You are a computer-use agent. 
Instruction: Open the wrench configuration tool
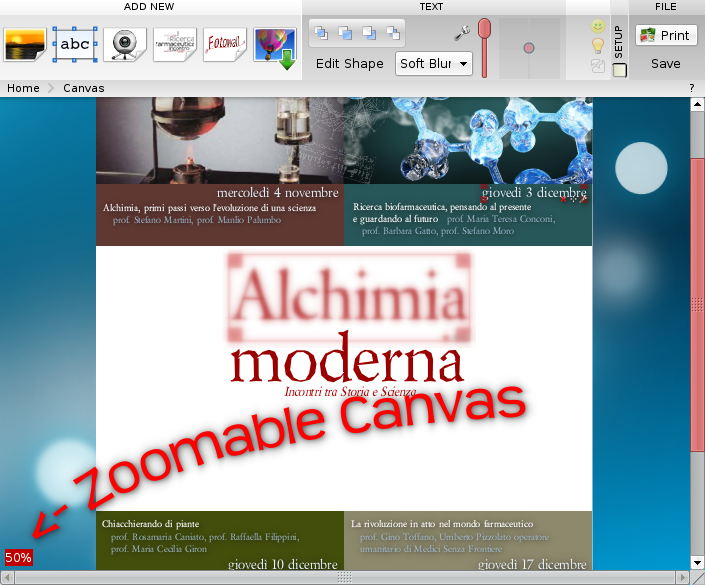[x=462, y=32]
